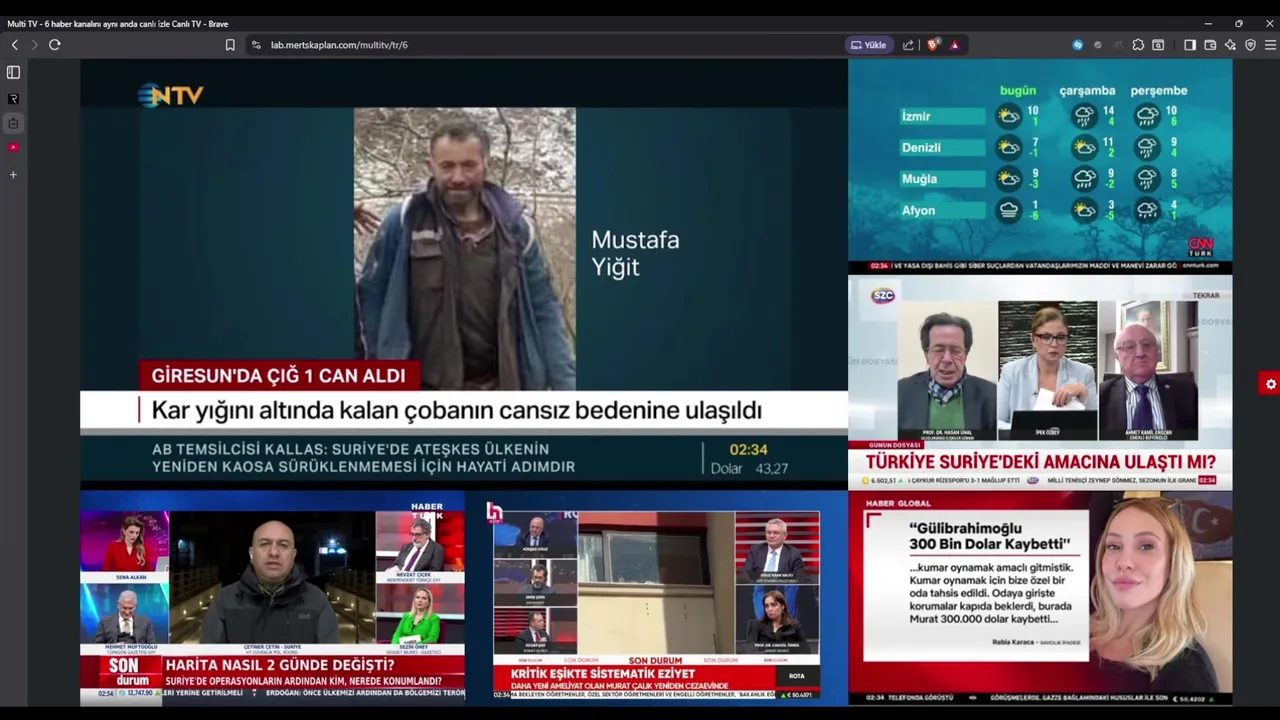
Task: Click the NTV live stream tile
Action: coord(464,274)
